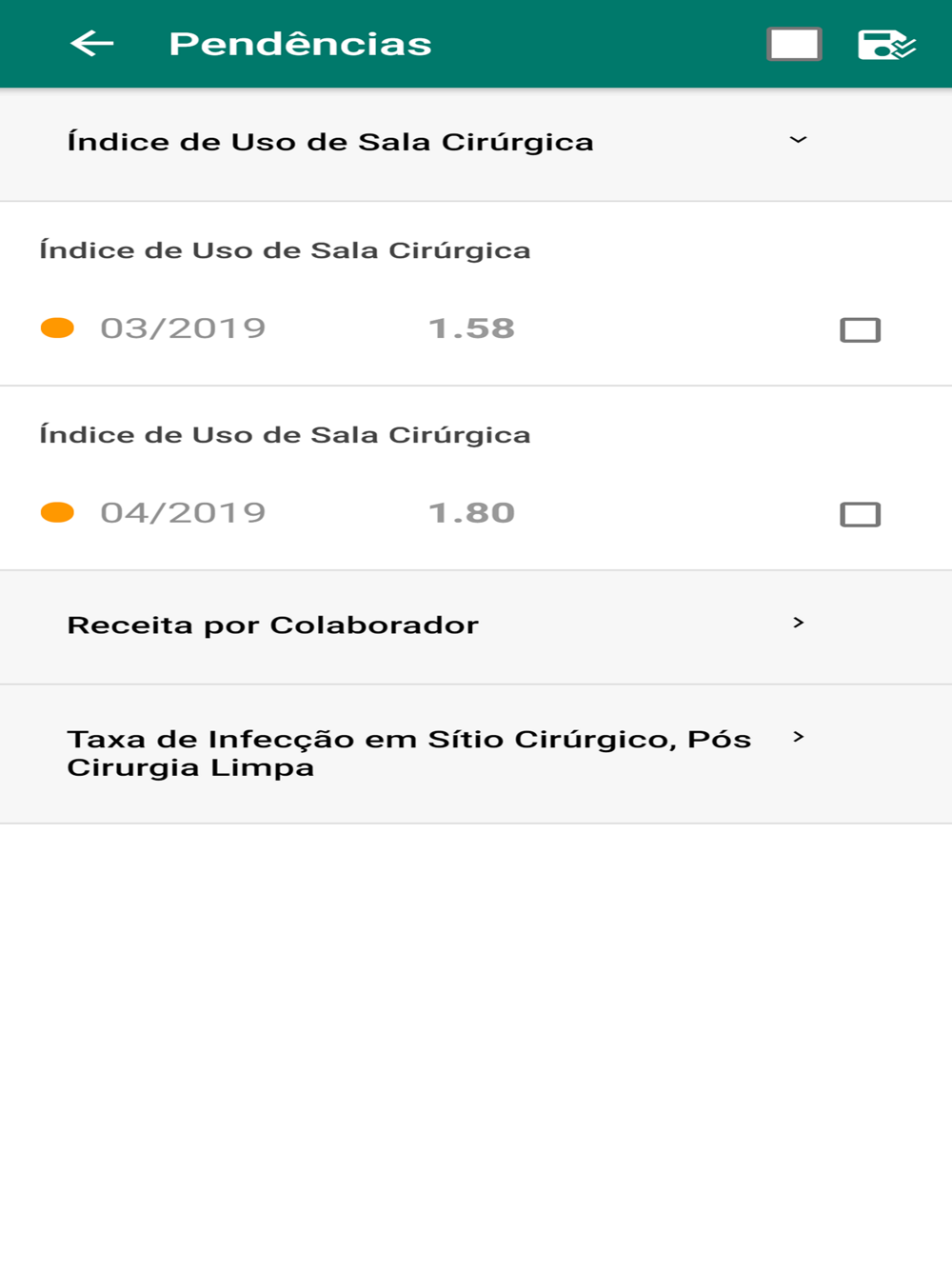This screenshot has height=1270, width=952.
Task: Tap the item title above 03/2019
Action: coord(285,250)
